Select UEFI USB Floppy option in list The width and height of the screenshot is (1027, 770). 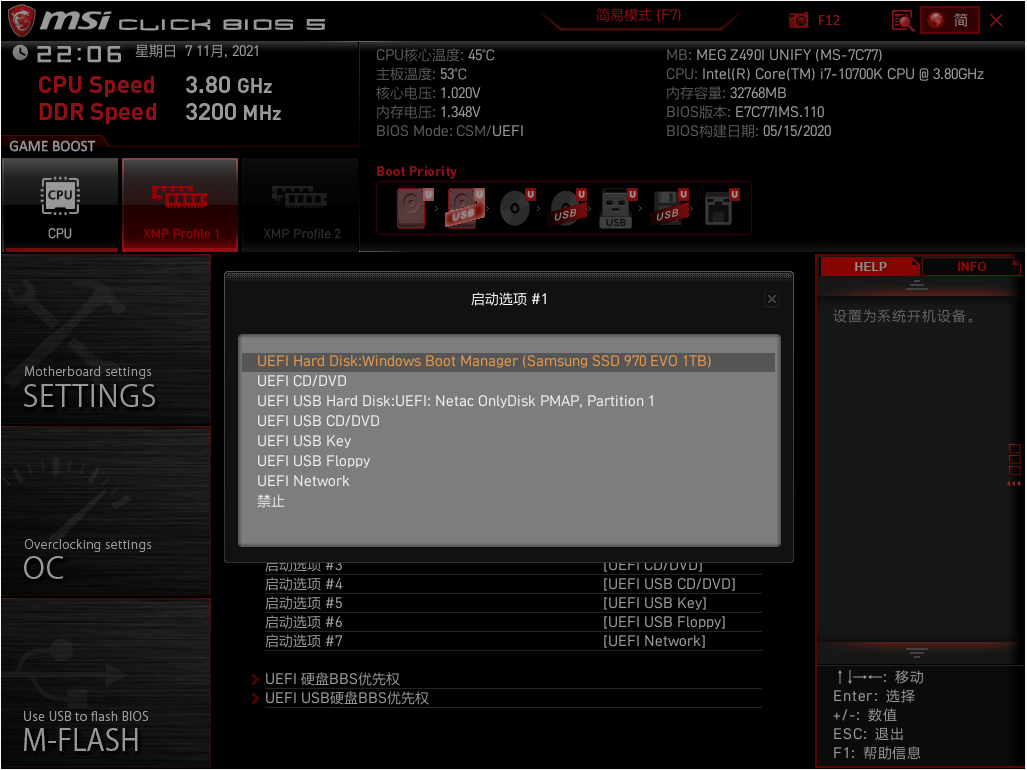(508, 461)
